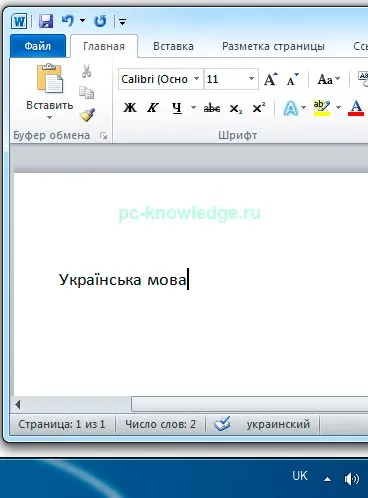Image resolution: width=368 pixels, height=498 pixels.
Task: Open the Разметка страницы tab
Action: pyautogui.click(x=273, y=46)
